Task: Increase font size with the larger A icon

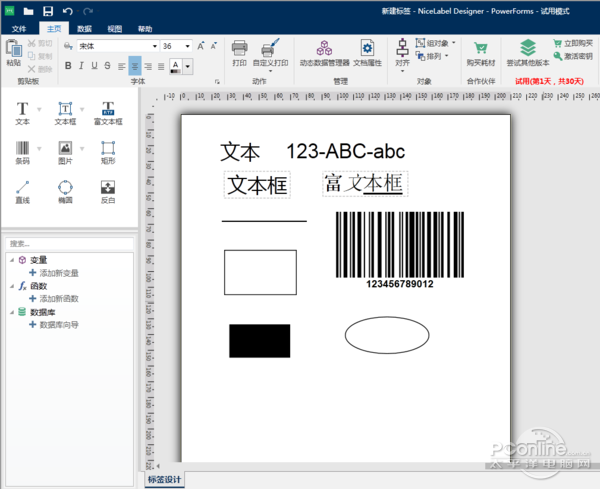Action: tap(201, 46)
